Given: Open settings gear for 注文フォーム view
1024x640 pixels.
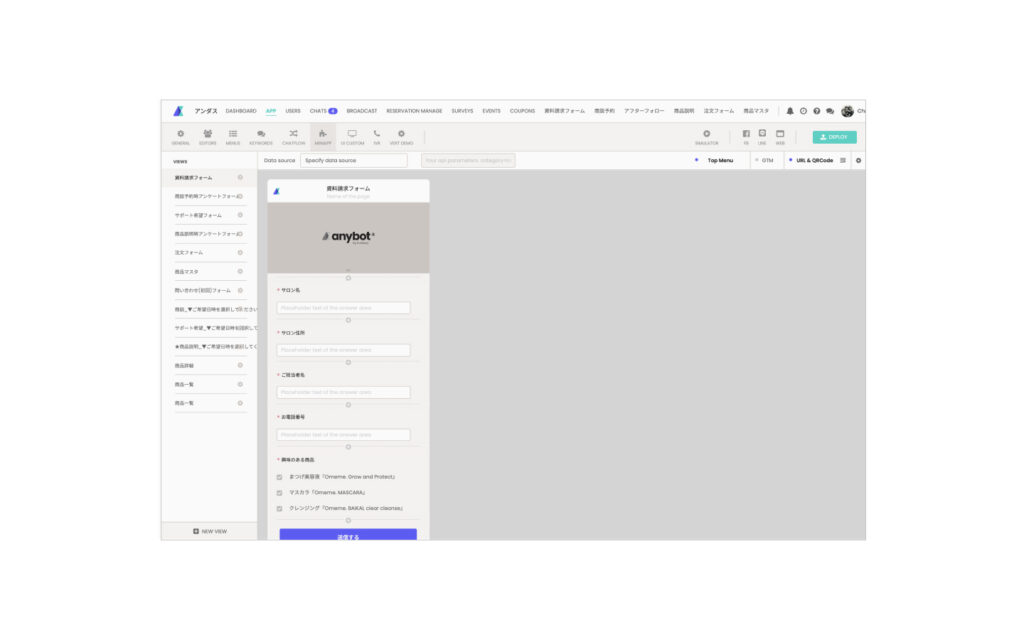Looking at the screenshot, I should tap(240, 253).
